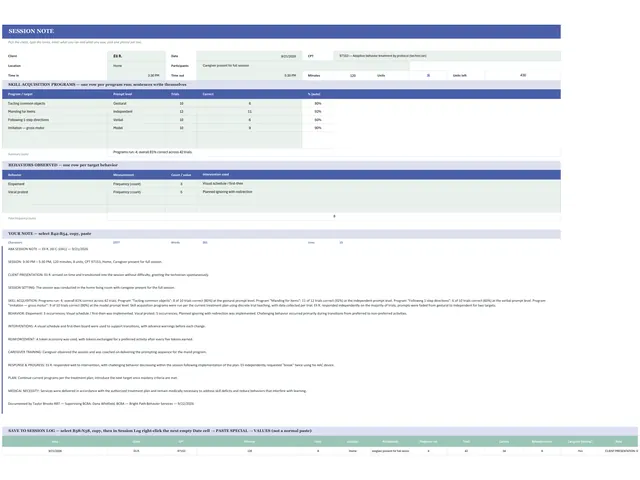Select the "SKILL ACQUISITION PROGRAMS" section heading
Viewport: 640px width, 480px height.
(281, 85)
